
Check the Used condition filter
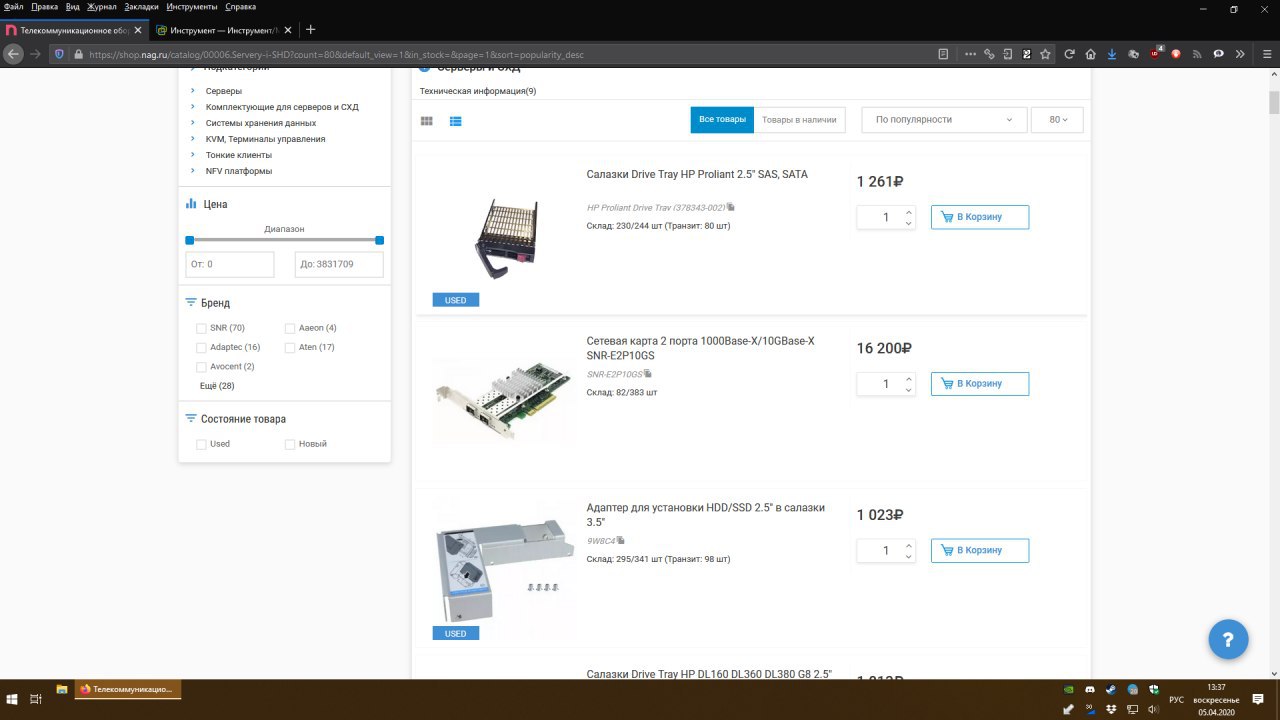point(201,444)
